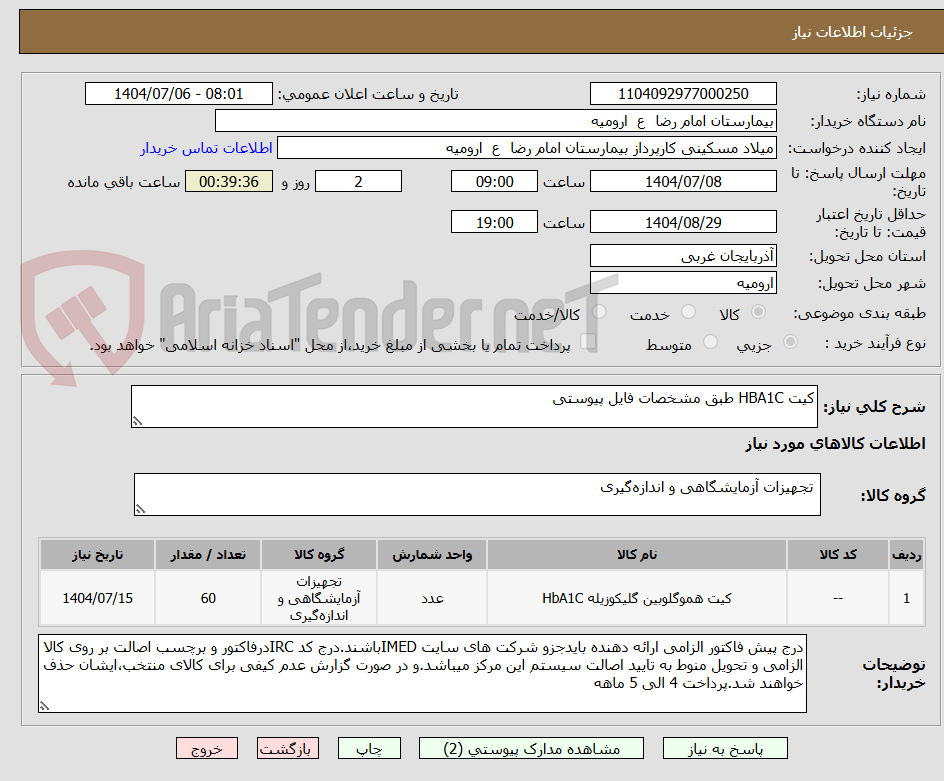Click the 'ردیف' column header
944x781 pixels.
tap(907, 555)
